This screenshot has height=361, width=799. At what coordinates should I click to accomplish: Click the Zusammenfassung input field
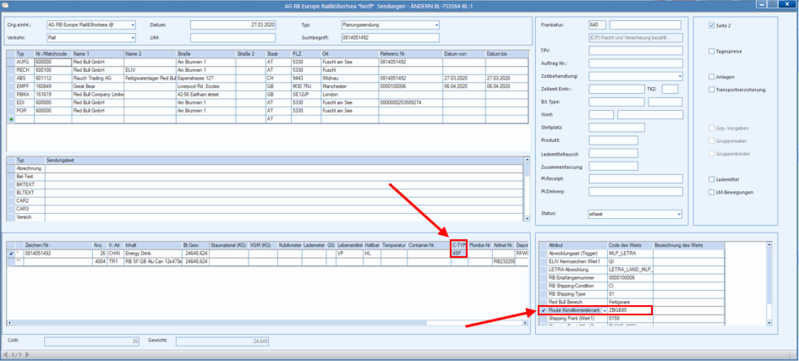pyautogui.click(x=613, y=166)
